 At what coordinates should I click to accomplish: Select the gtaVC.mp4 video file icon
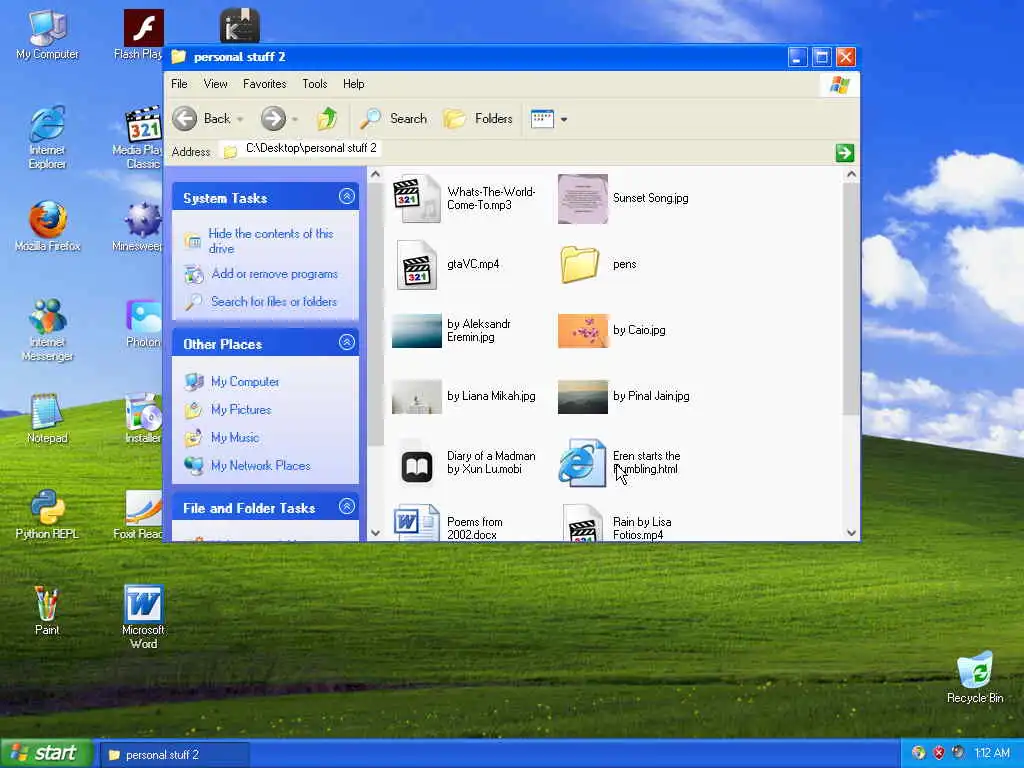417,264
